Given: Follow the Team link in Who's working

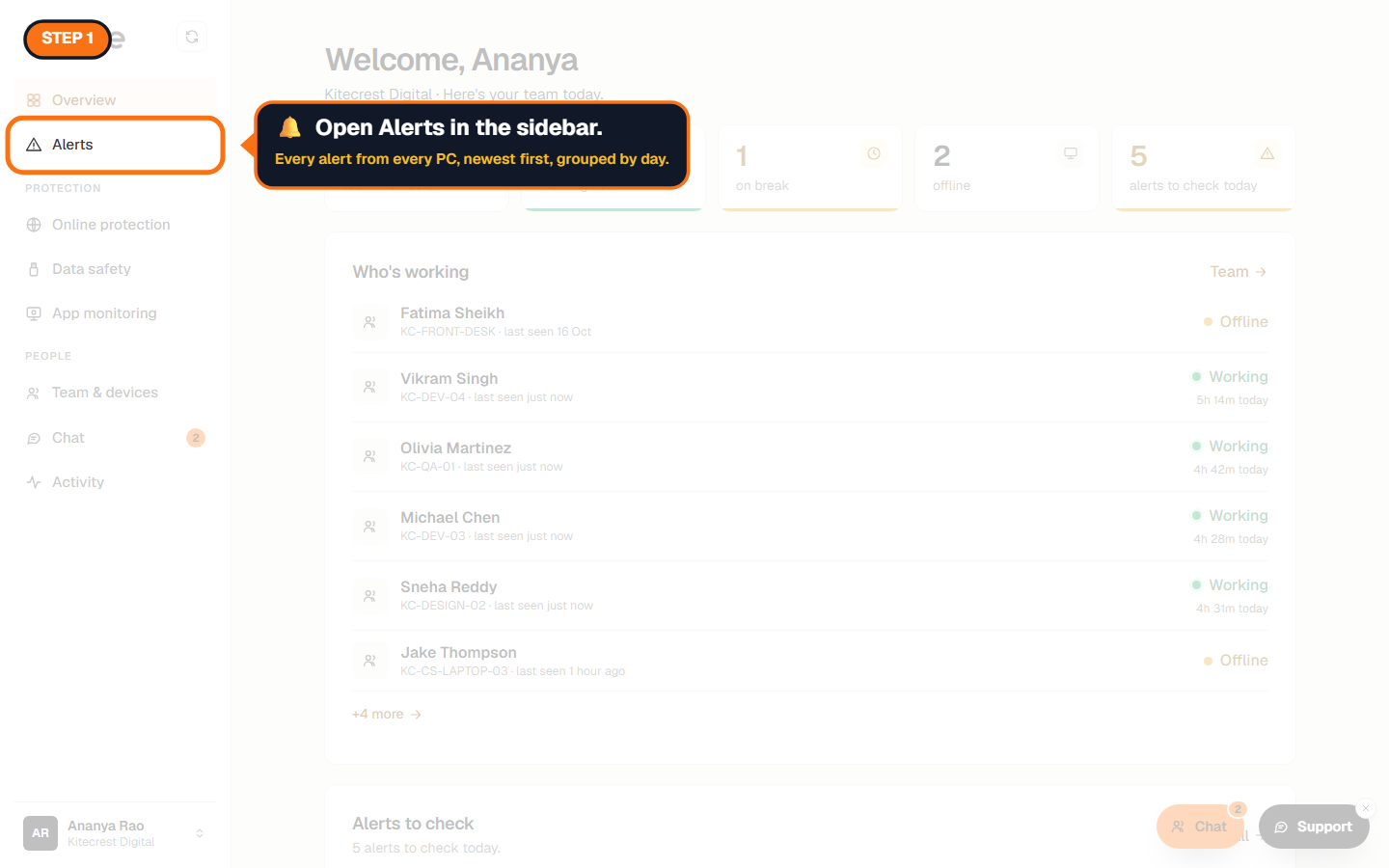Looking at the screenshot, I should click(x=1239, y=272).
